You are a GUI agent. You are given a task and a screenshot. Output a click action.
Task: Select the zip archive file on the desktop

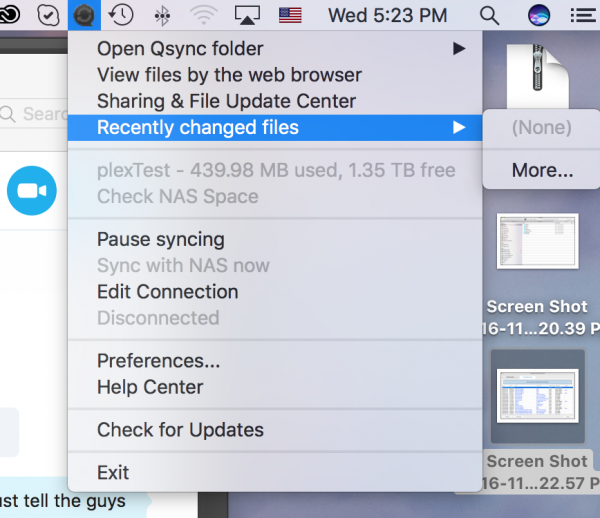tap(538, 77)
